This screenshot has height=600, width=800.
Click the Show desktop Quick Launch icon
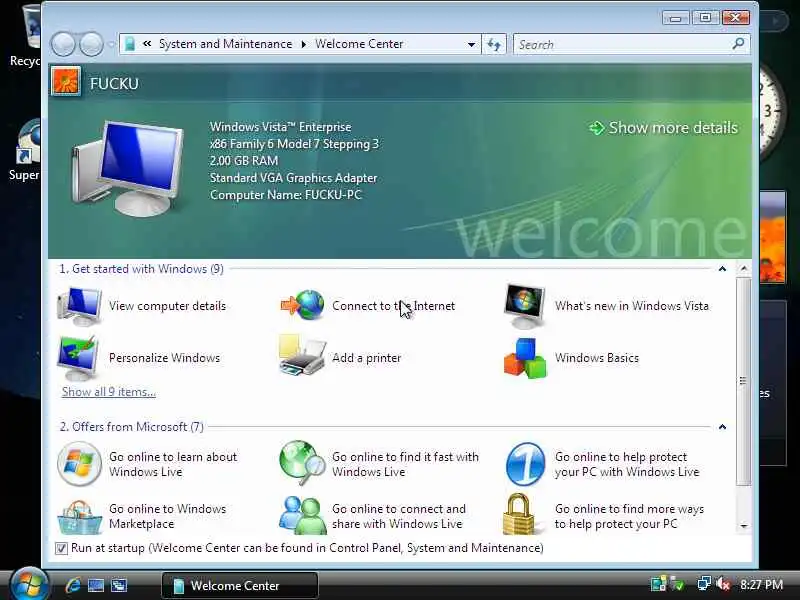tap(96, 585)
